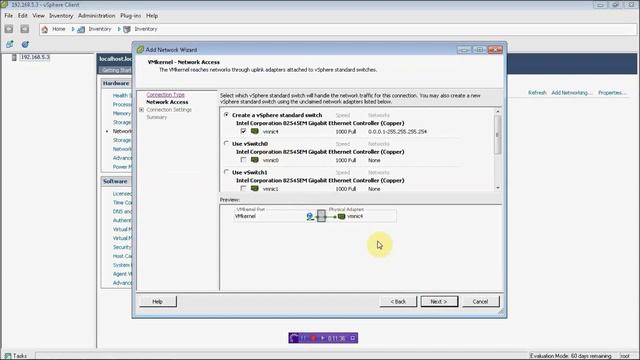Select Use vSwitch1 radio option
640x360 pixels.
click(x=226, y=172)
